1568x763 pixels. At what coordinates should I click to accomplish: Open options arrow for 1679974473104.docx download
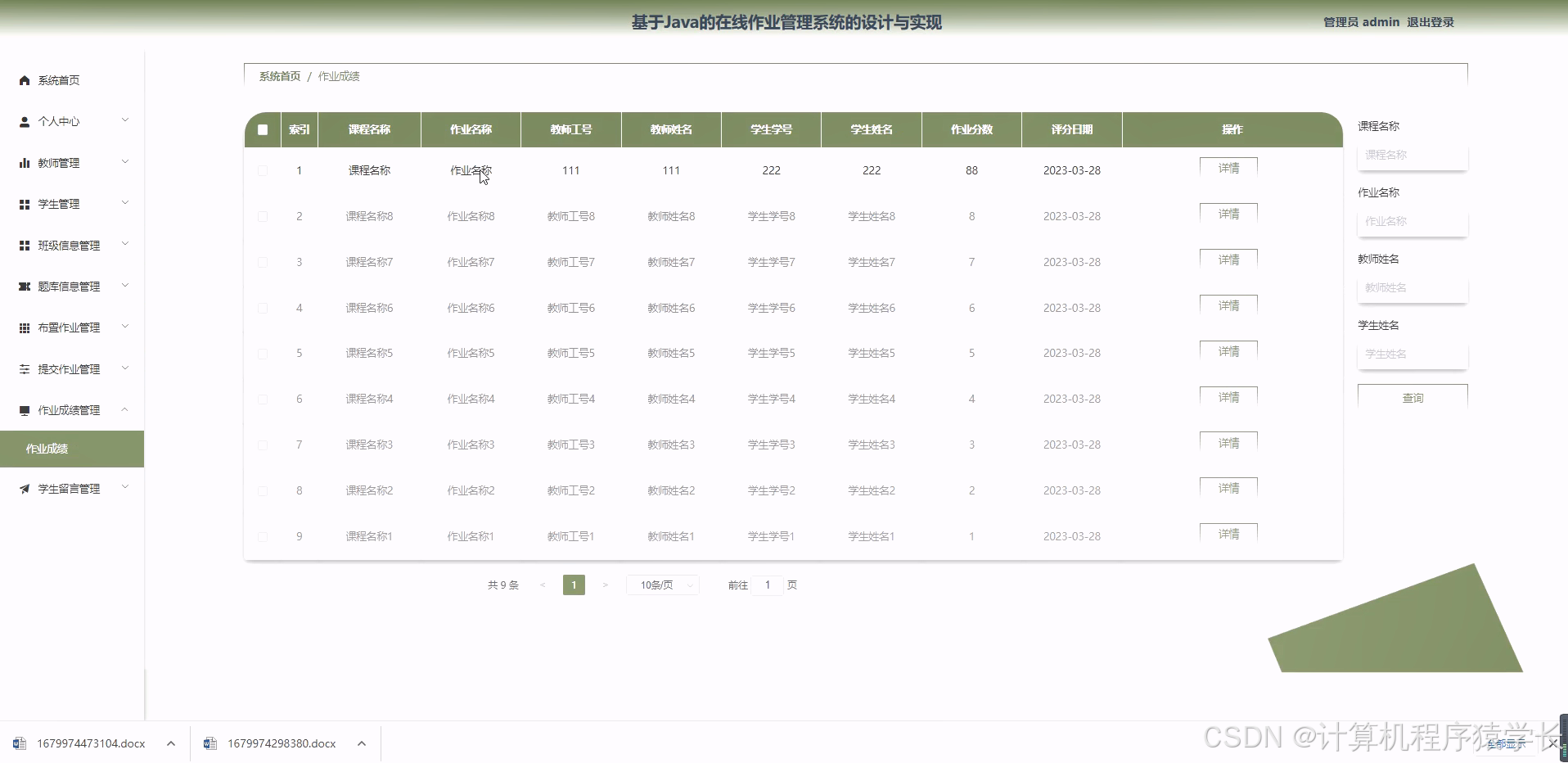point(170,743)
